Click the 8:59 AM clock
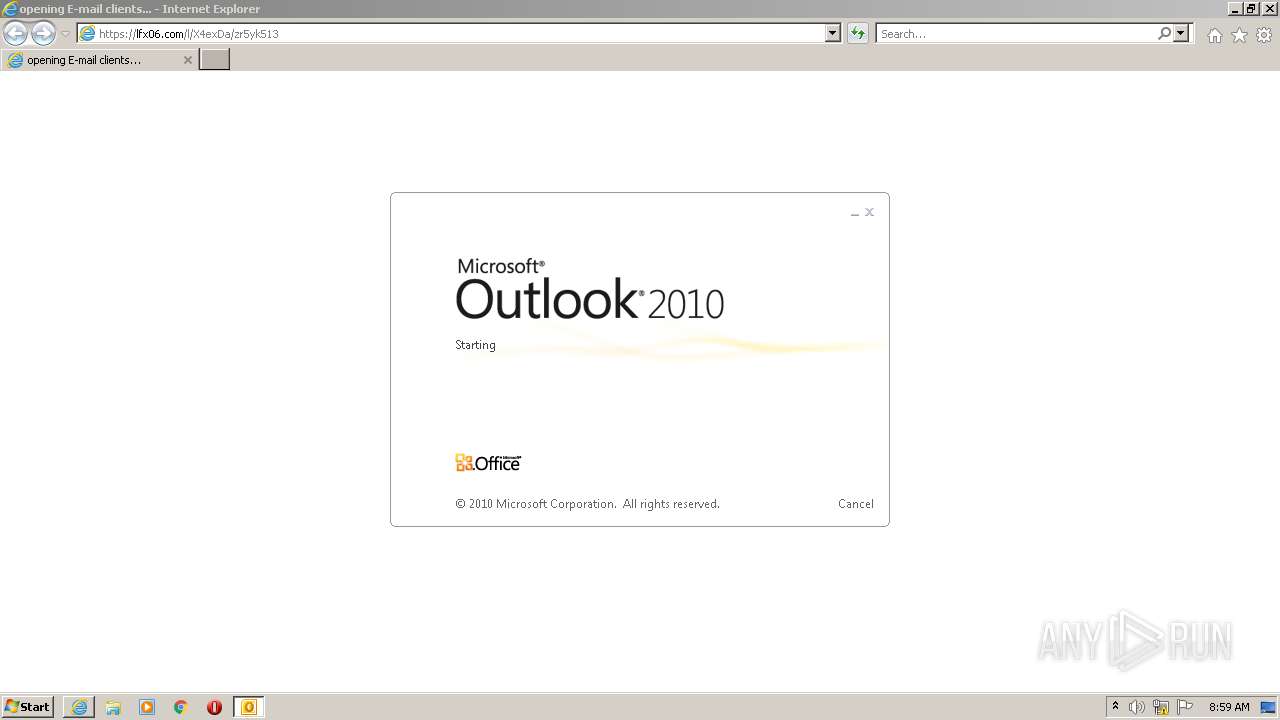Viewport: 1280px width, 720px height. (x=1229, y=707)
